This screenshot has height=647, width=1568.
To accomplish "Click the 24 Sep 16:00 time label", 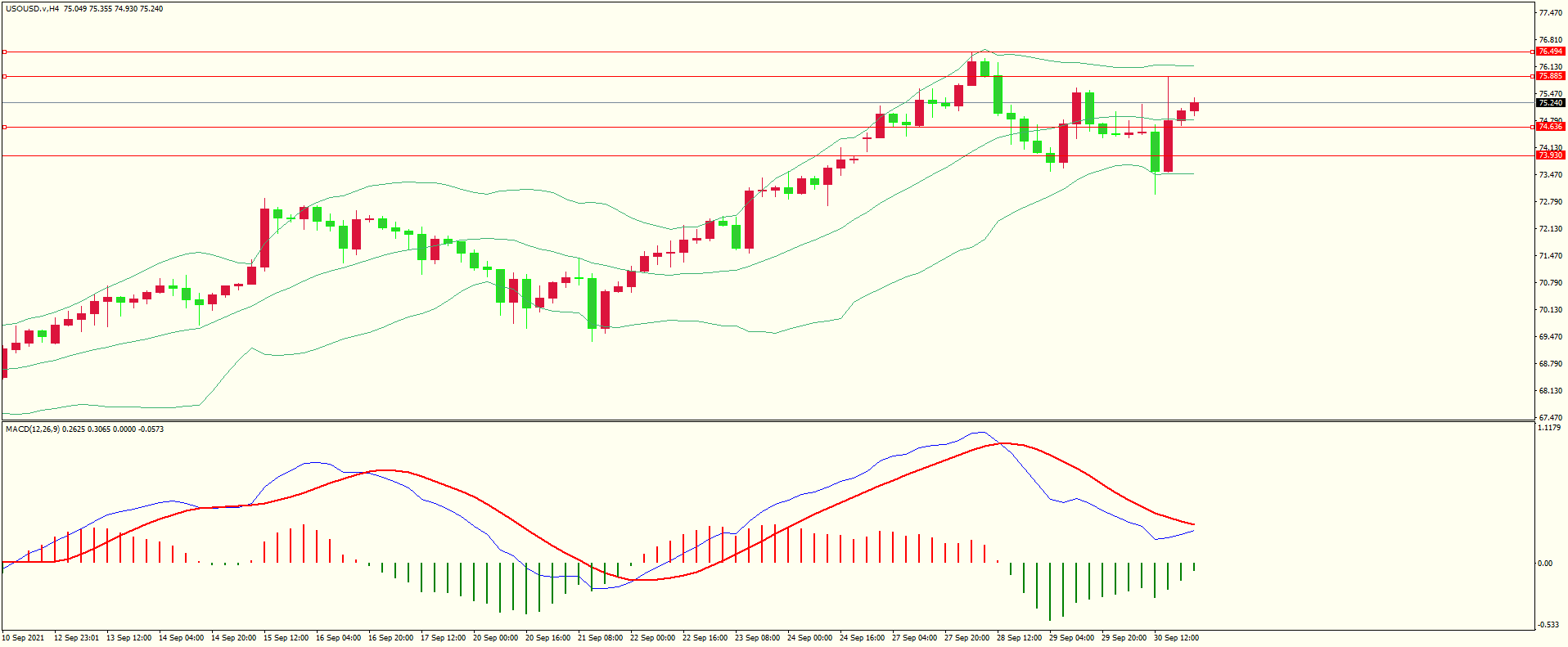I will pyautogui.click(x=862, y=638).
